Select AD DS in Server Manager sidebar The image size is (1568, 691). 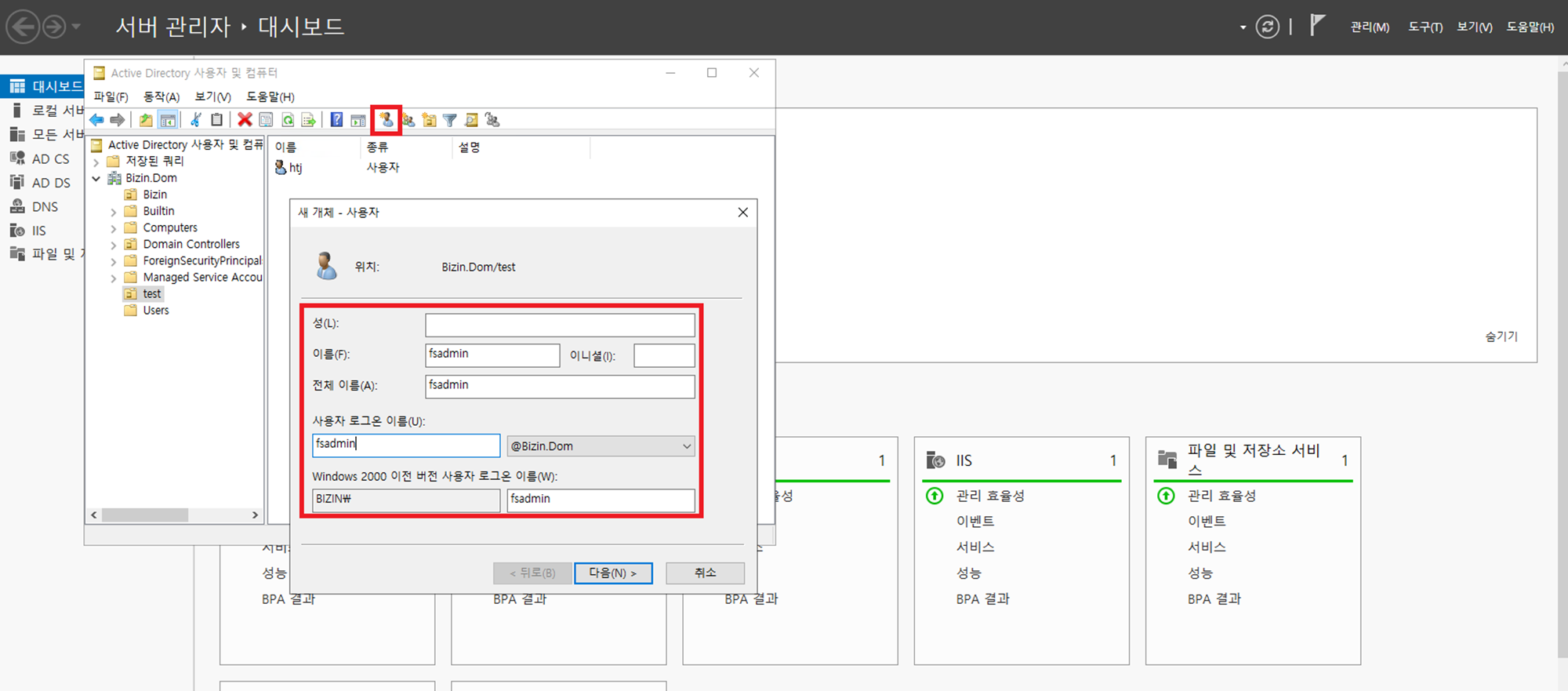click(50, 183)
